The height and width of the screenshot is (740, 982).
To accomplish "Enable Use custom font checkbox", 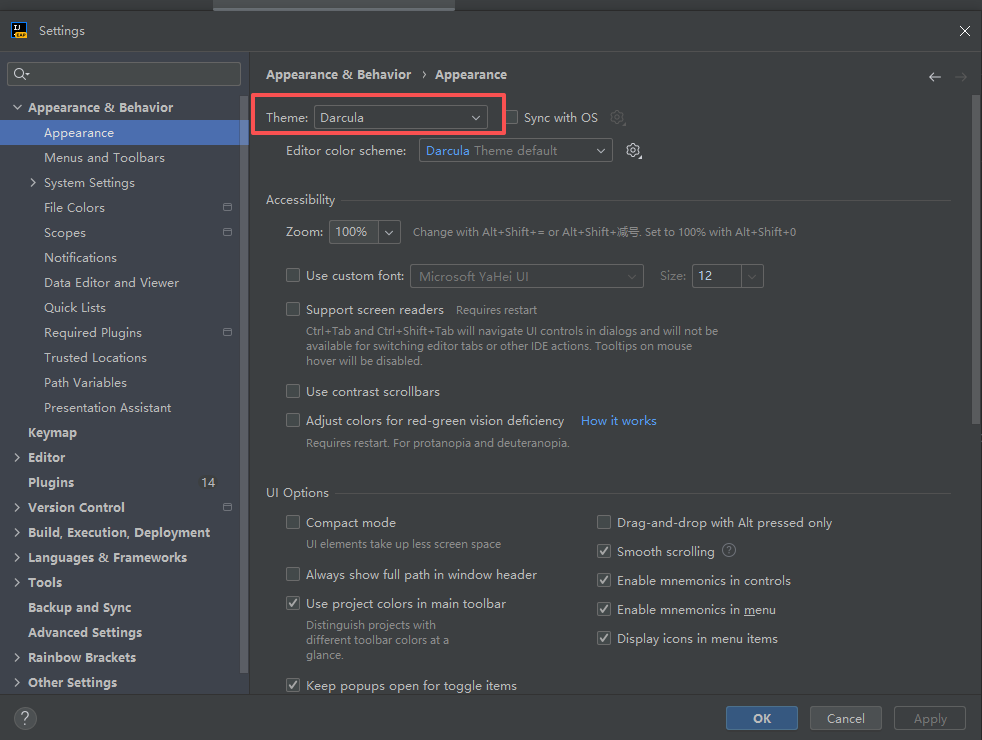I will pos(292,275).
